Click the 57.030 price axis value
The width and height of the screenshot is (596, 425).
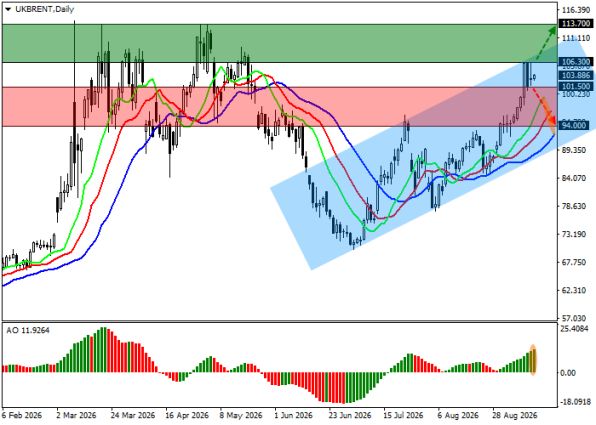574,318
